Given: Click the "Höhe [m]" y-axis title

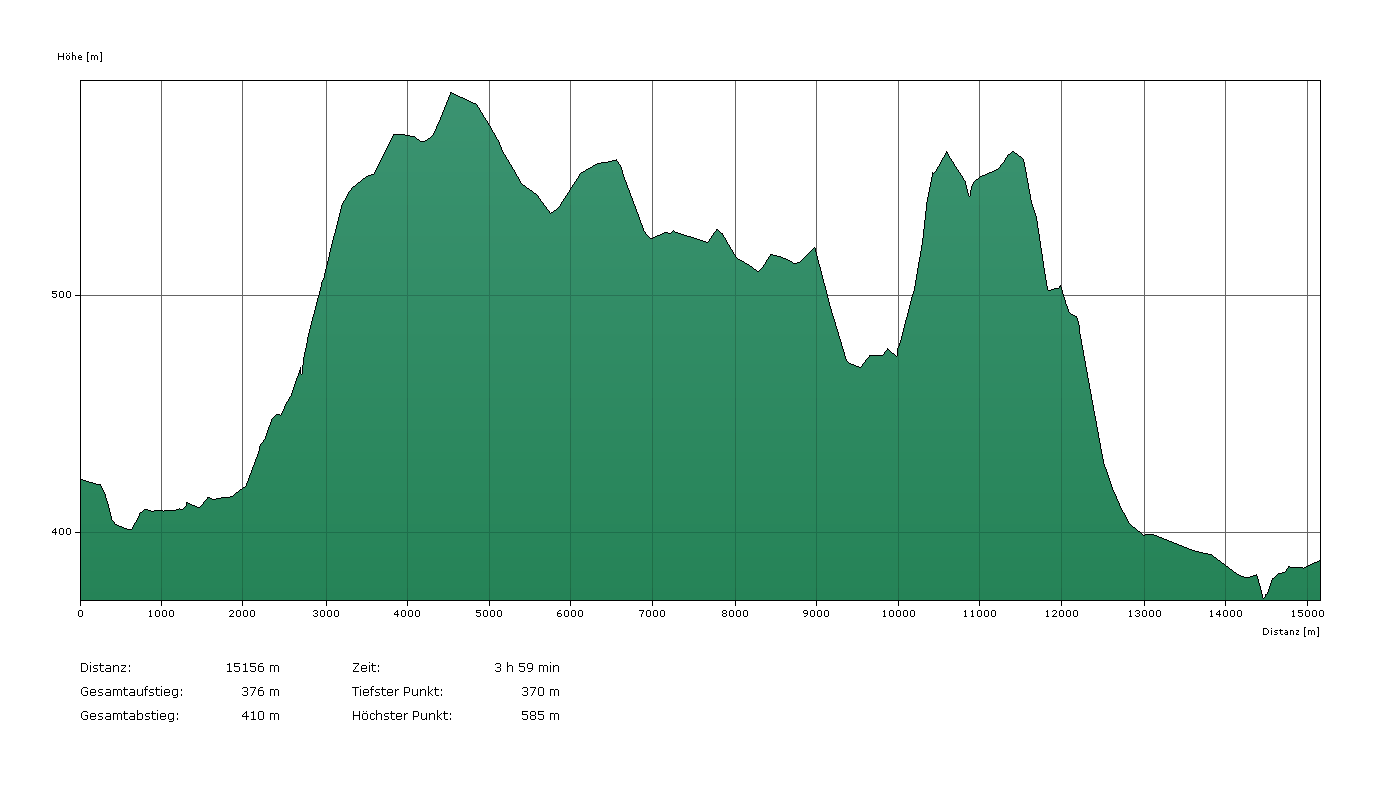Looking at the screenshot, I should [80, 57].
